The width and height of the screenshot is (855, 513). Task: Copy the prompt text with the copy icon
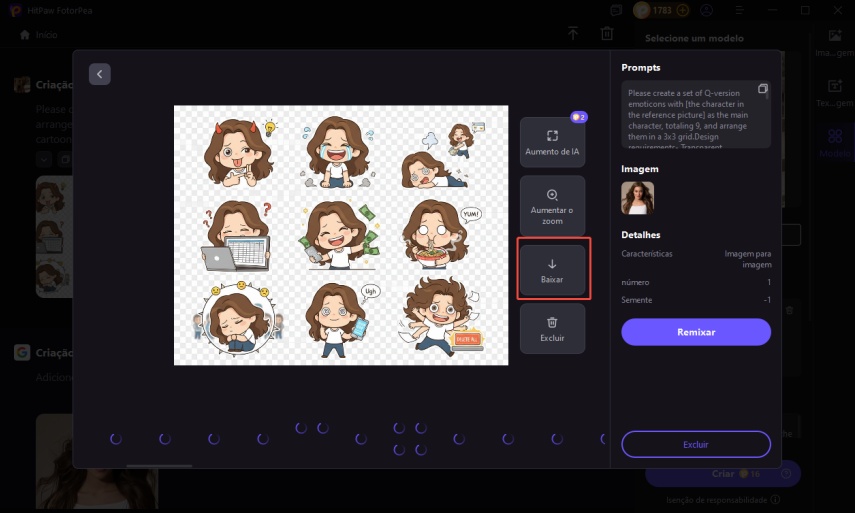763,89
